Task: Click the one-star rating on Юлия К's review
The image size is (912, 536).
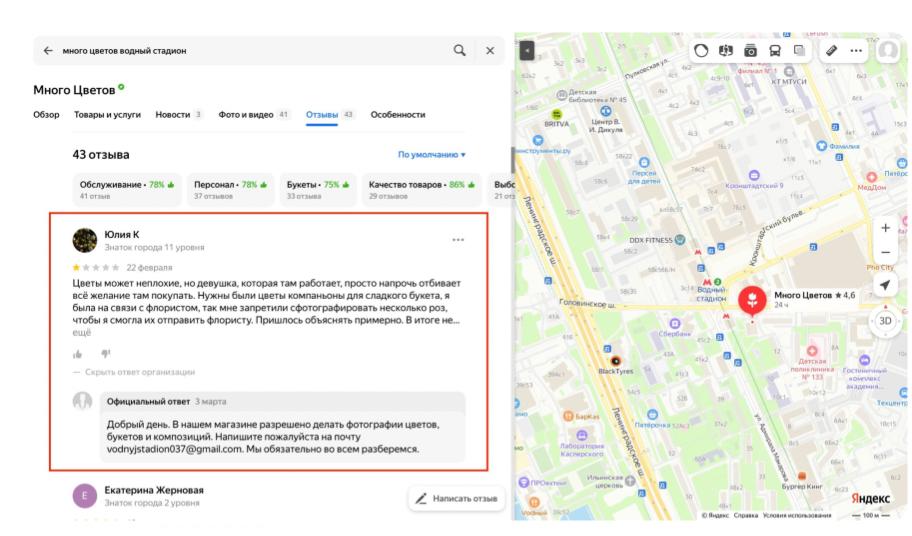Action: coord(76,267)
